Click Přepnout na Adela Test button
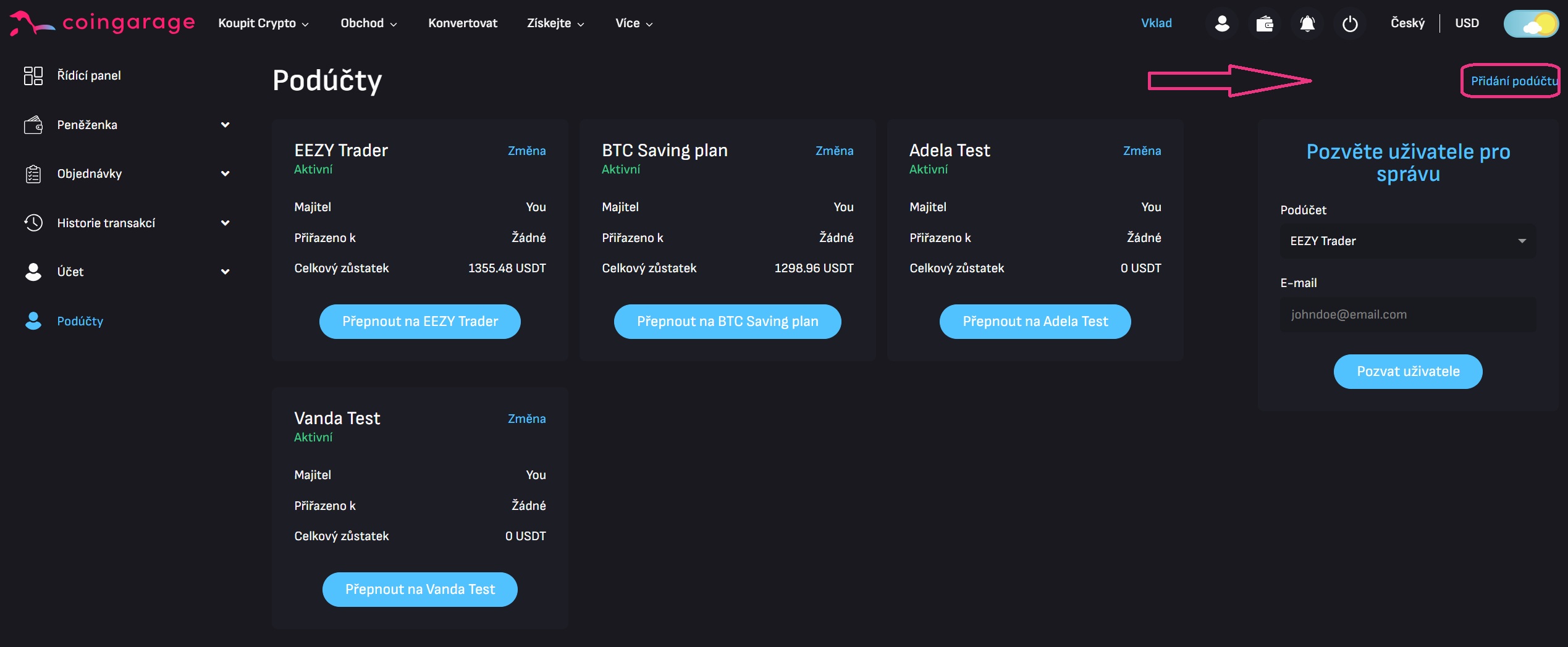 (1035, 322)
